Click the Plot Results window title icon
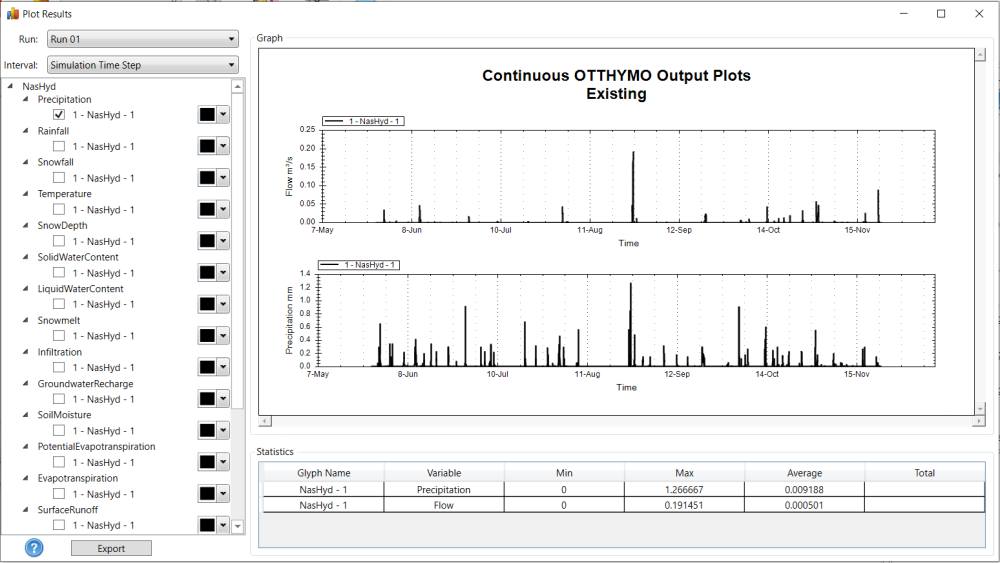Viewport: 1000px width, 563px height. point(13,13)
